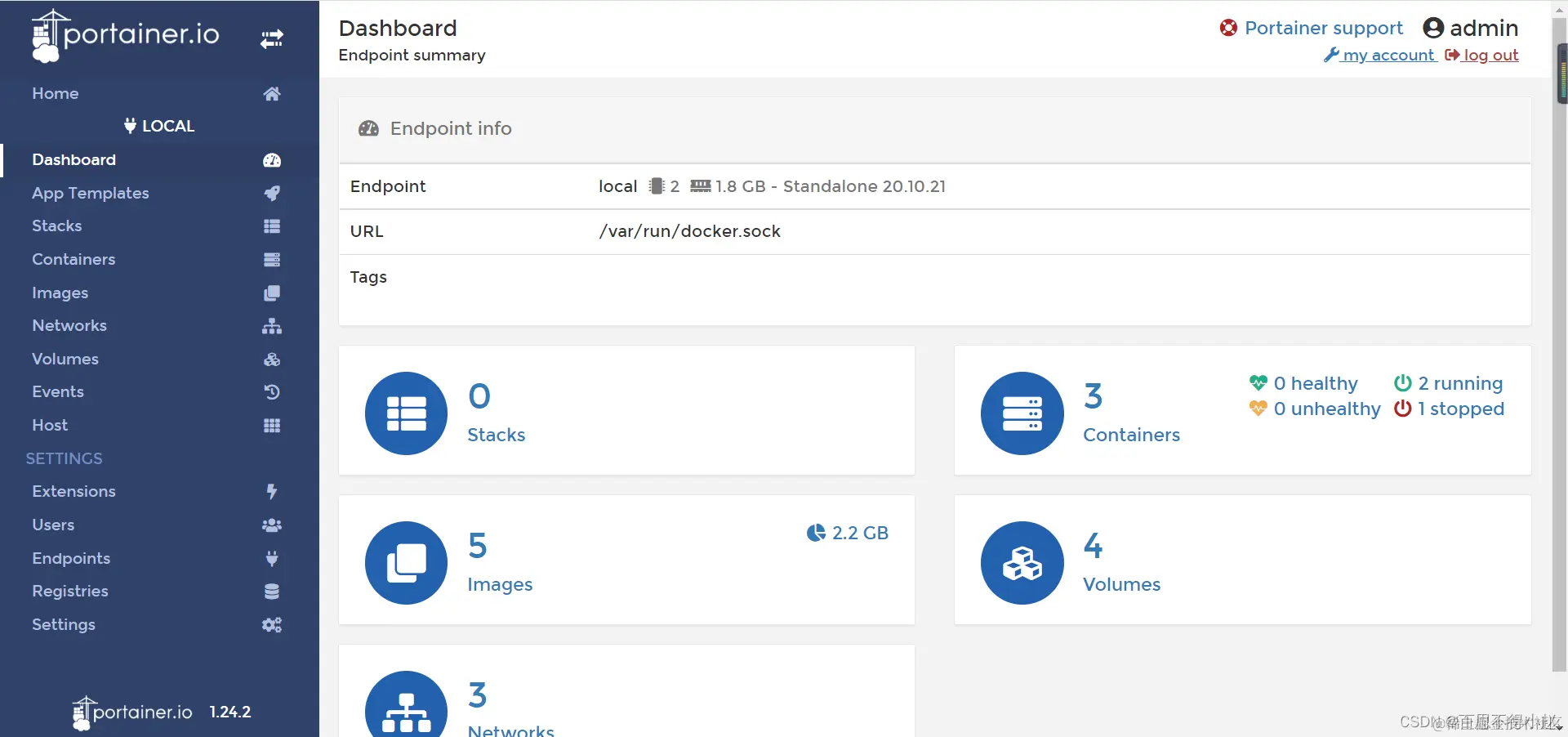Open Users under Settings

(x=53, y=525)
